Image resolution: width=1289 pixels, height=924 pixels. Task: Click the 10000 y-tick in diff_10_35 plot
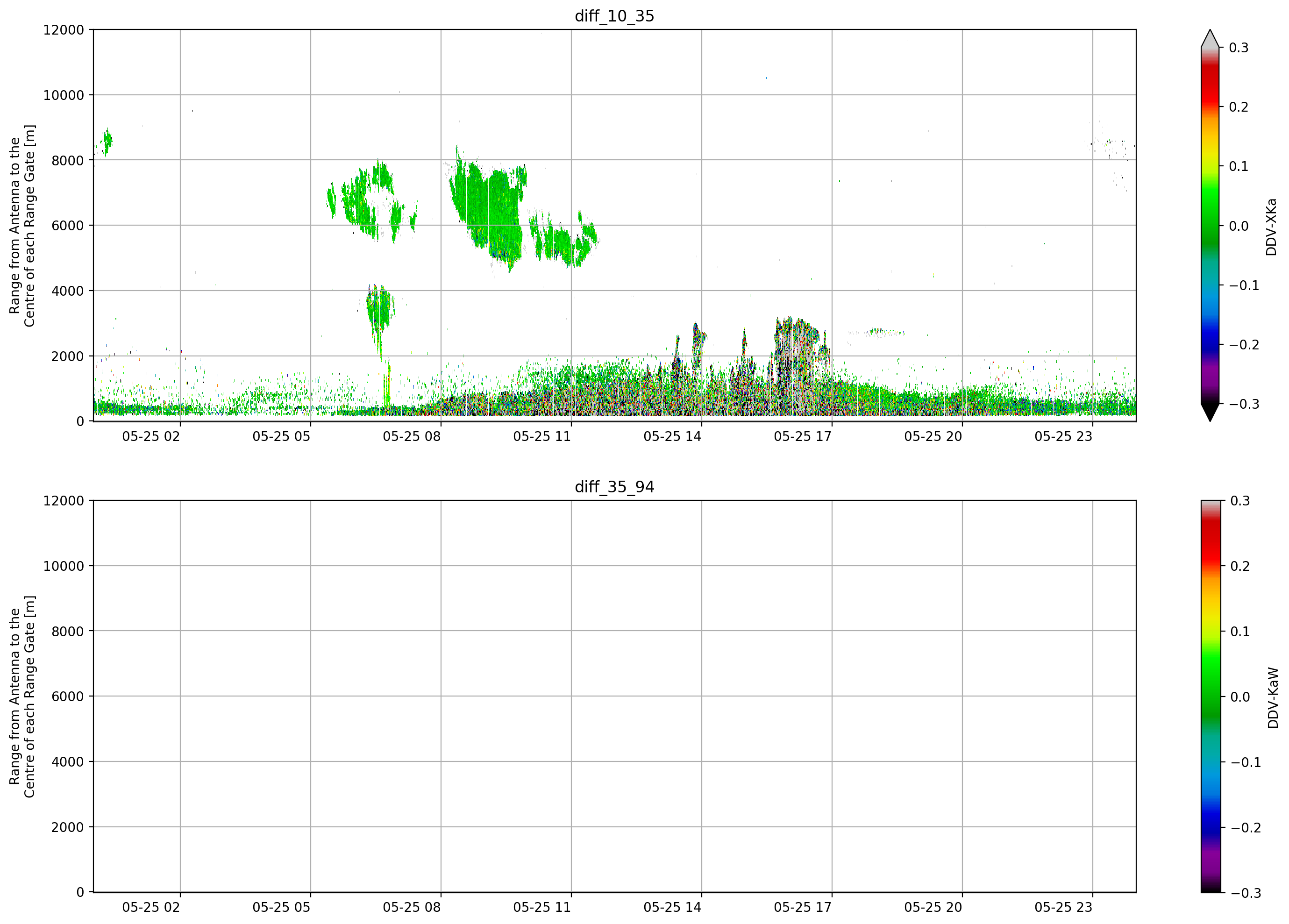coord(64,95)
